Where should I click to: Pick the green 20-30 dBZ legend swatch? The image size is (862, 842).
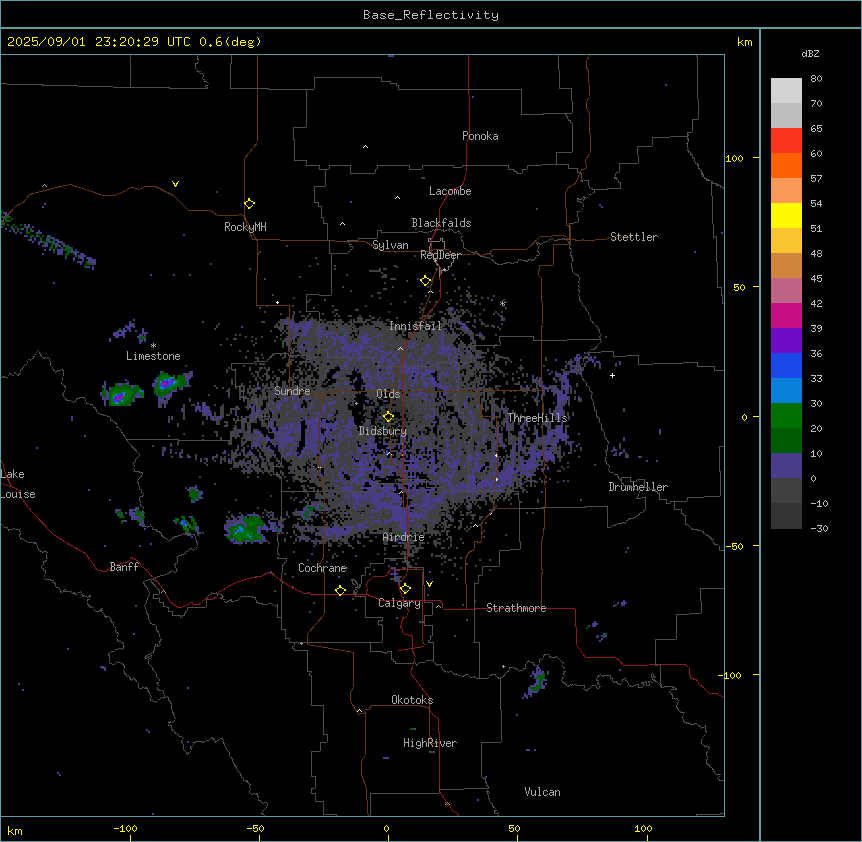click(786, 416)
